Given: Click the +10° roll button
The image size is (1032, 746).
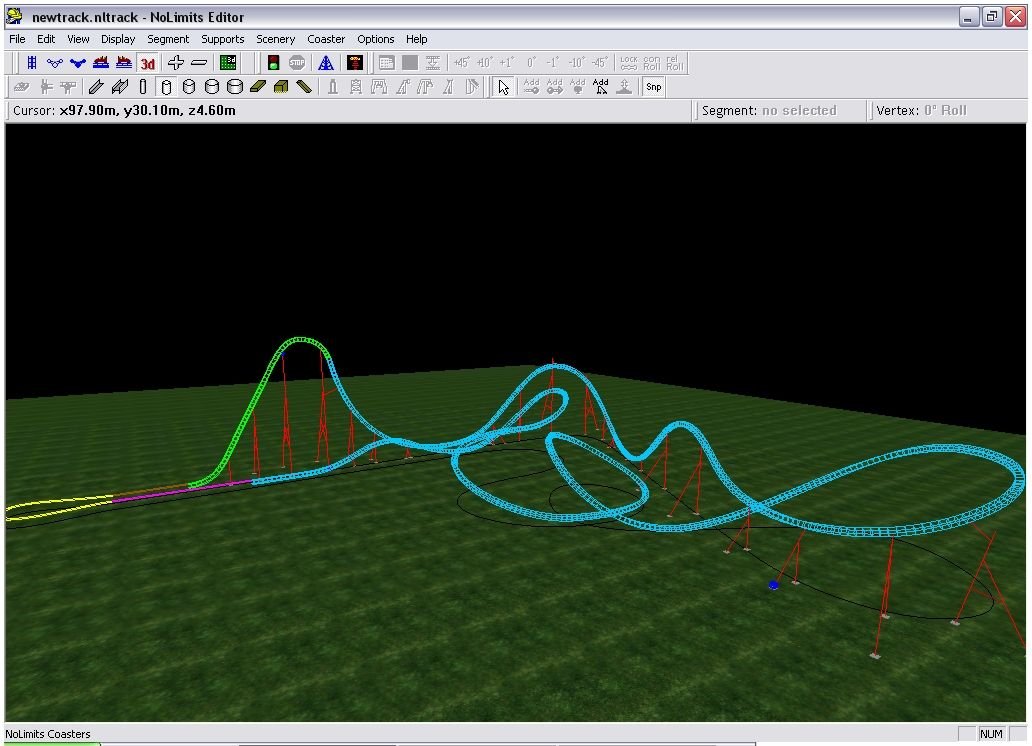Looking at the screenshot, I should [x=484, y=63].
